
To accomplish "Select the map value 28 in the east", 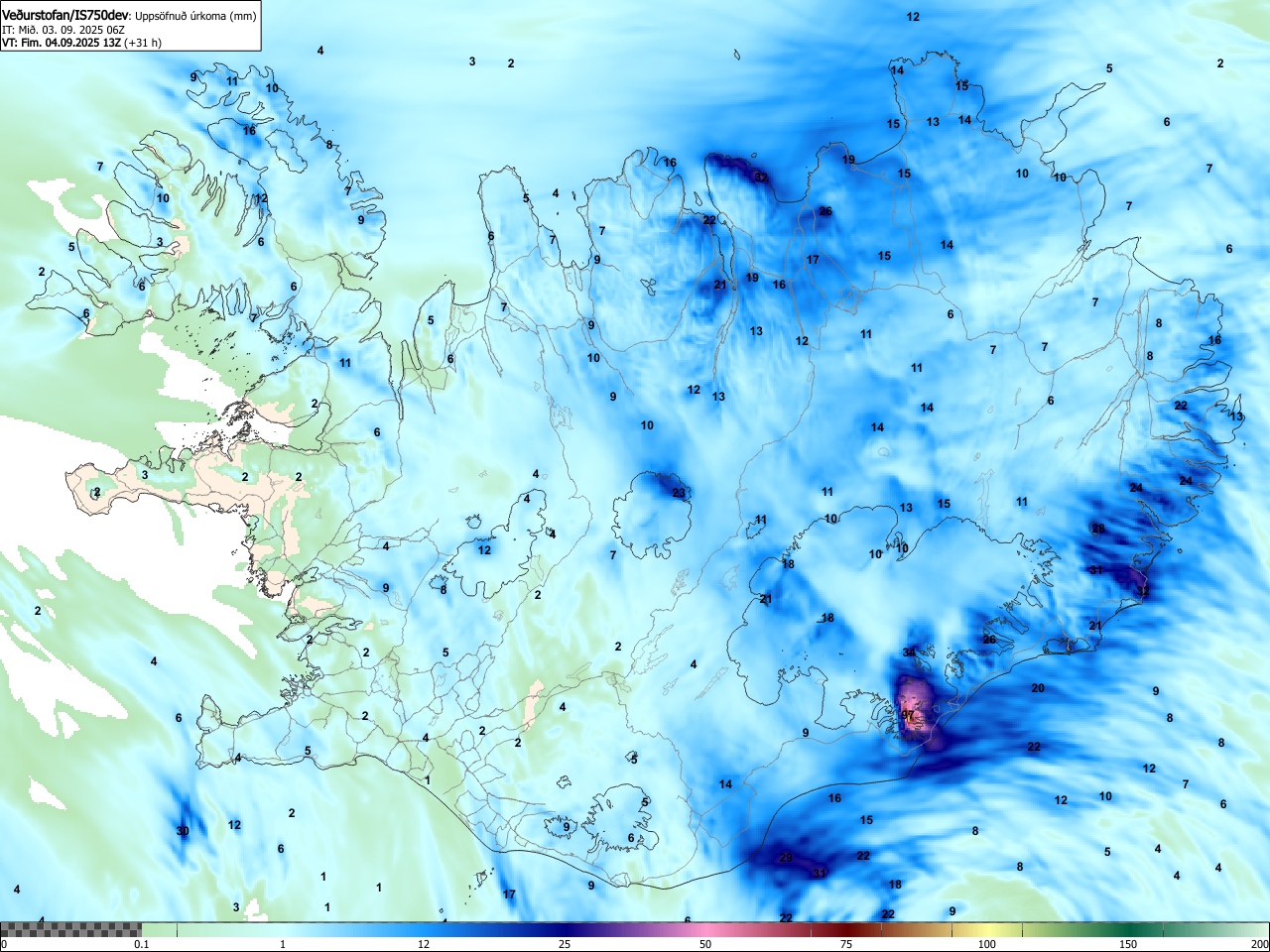I will [1098, 529].
